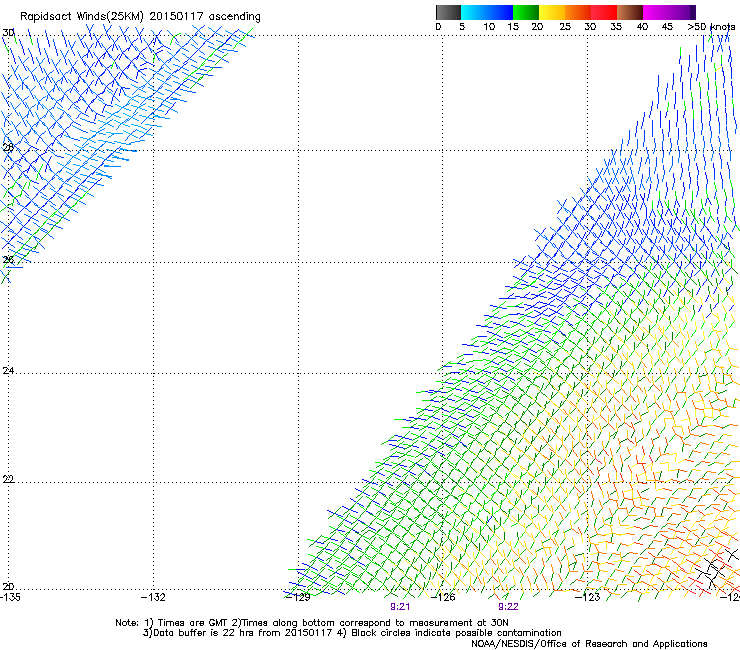Image resolution: width=740 pixels, height=650 pixels.
Task: Choose the orange 25-30 knots legend swatch
Action: tap(578, 12)
